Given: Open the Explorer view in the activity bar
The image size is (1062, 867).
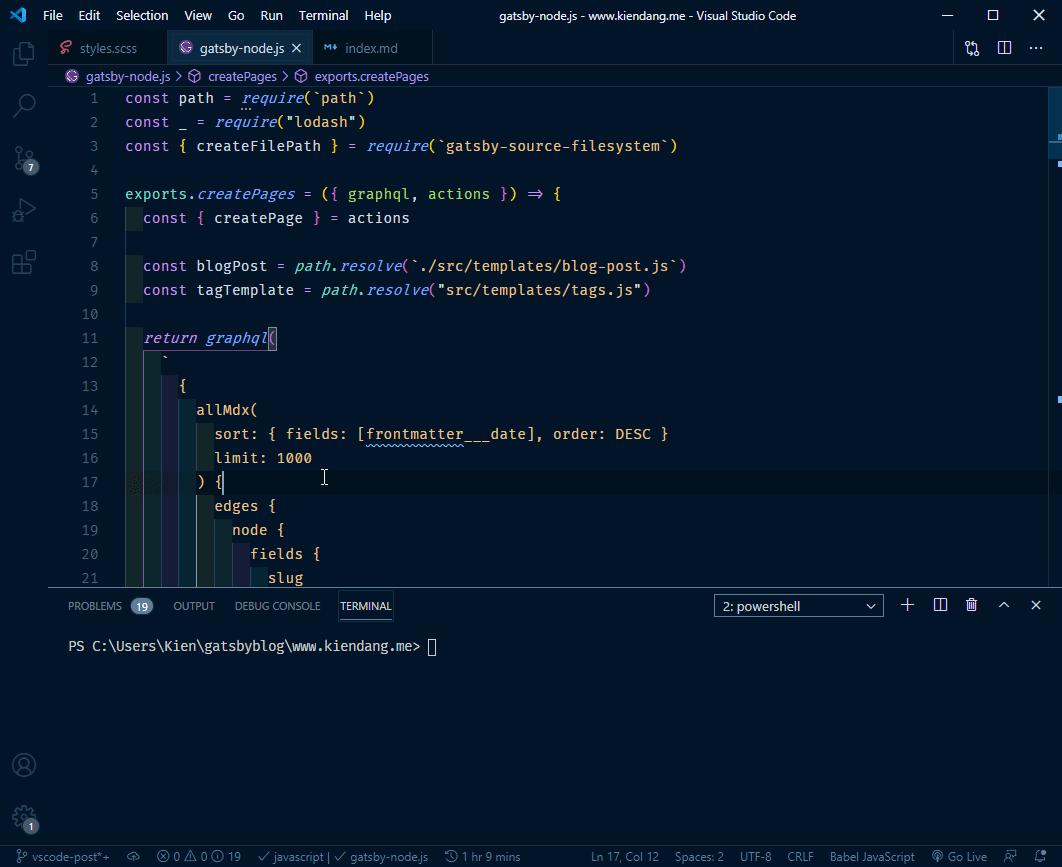Looking at the screenshot, I should point(24,54).
